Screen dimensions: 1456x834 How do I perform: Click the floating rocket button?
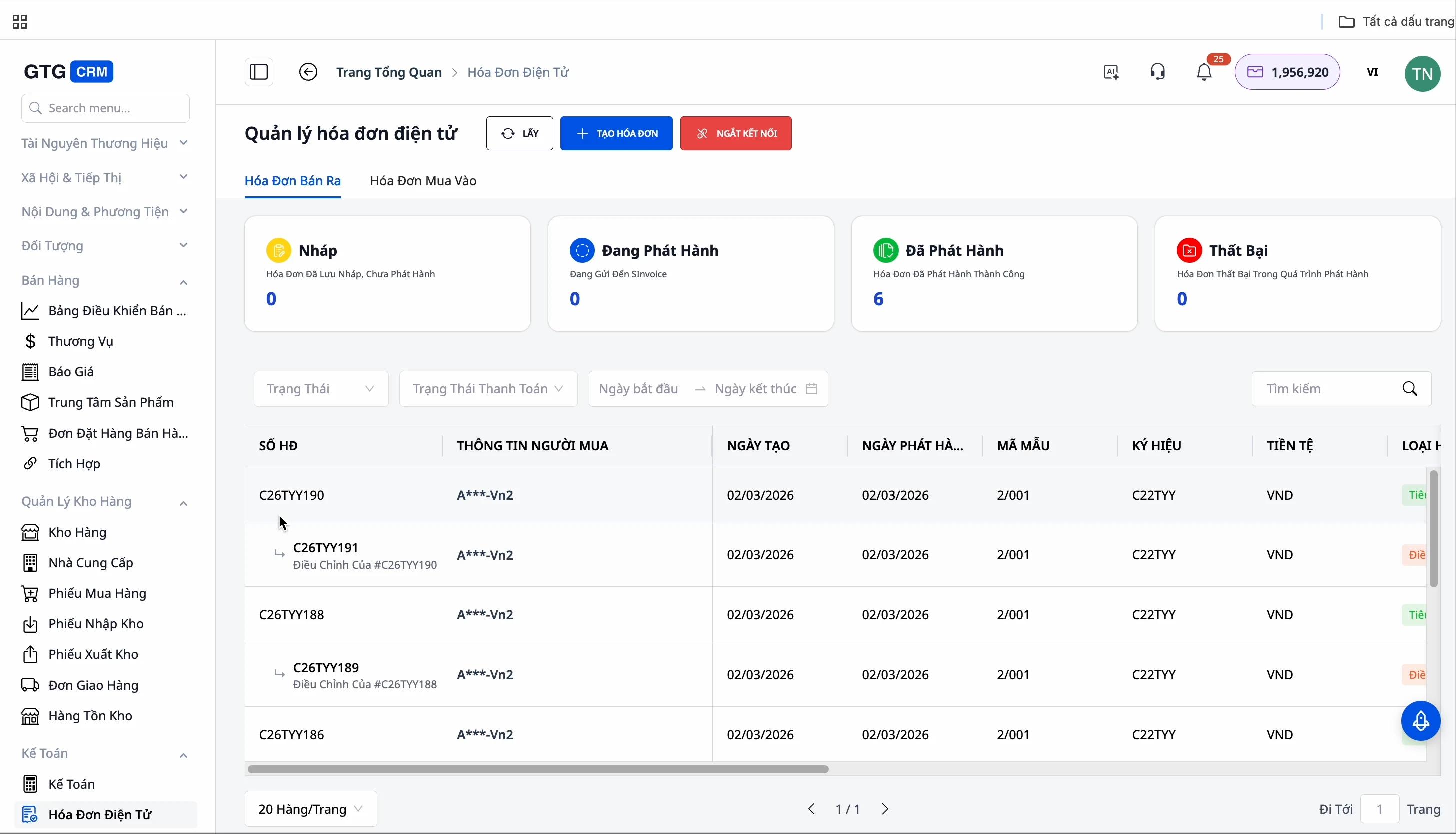pos(1420,721)
